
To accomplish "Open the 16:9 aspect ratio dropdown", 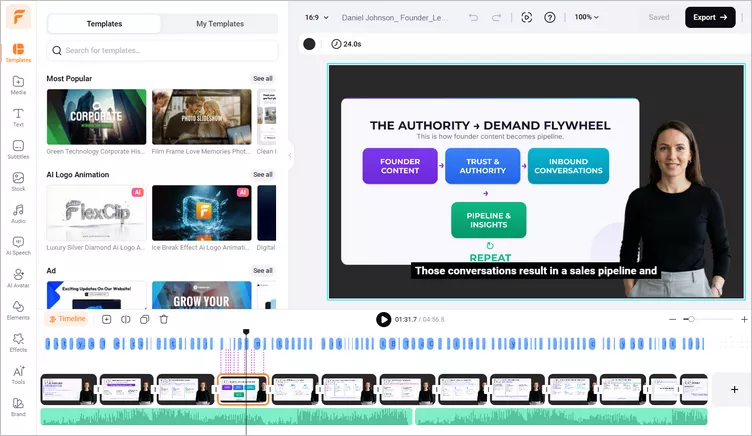I will [x=317, y=17].
